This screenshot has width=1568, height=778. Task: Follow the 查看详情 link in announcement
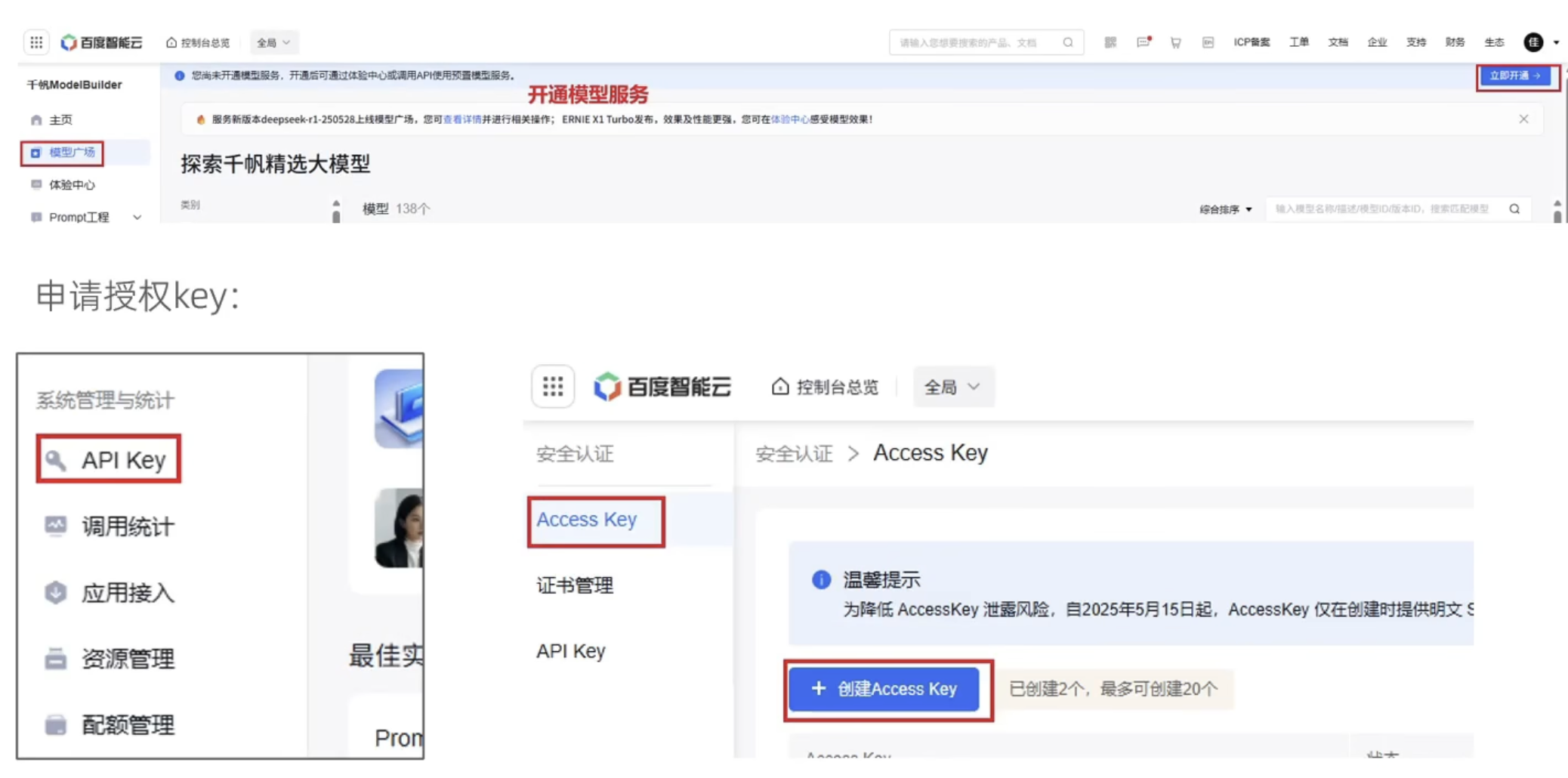point(461,119)
